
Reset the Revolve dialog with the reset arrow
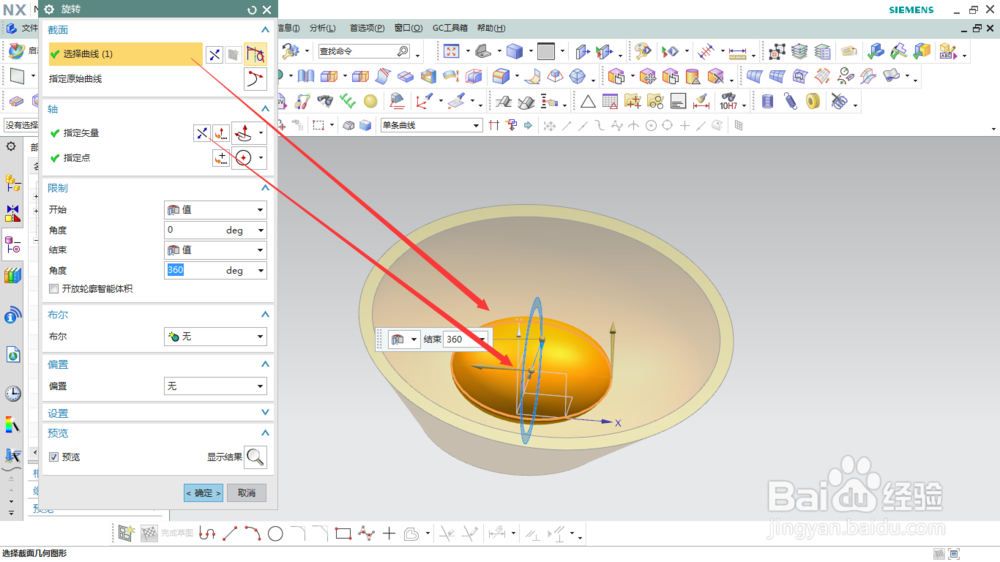click(x=252, y=10)
